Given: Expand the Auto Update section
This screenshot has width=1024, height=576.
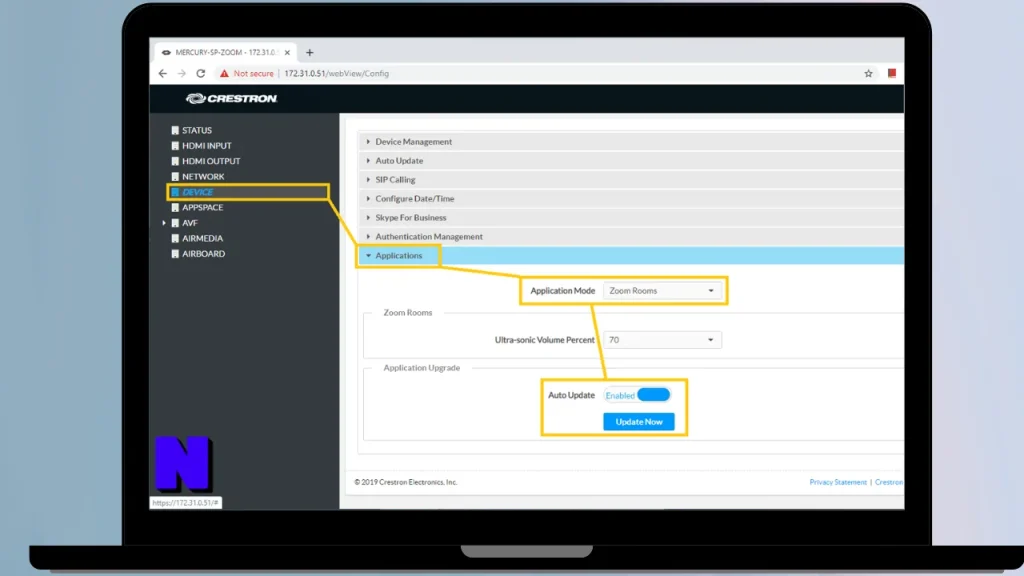Looking at the screenshot, I should pyautogui.click(x=631, y=161).
